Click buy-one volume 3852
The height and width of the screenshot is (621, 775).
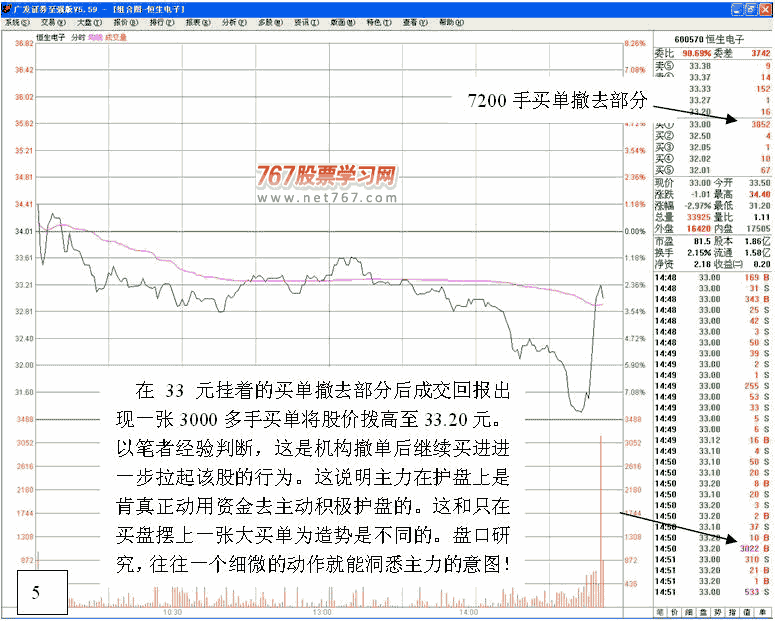pos(761,125)
